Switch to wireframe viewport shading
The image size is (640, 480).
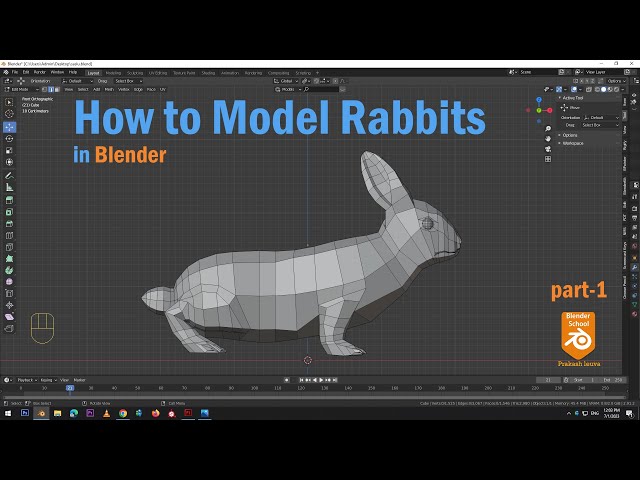(597, 89)
